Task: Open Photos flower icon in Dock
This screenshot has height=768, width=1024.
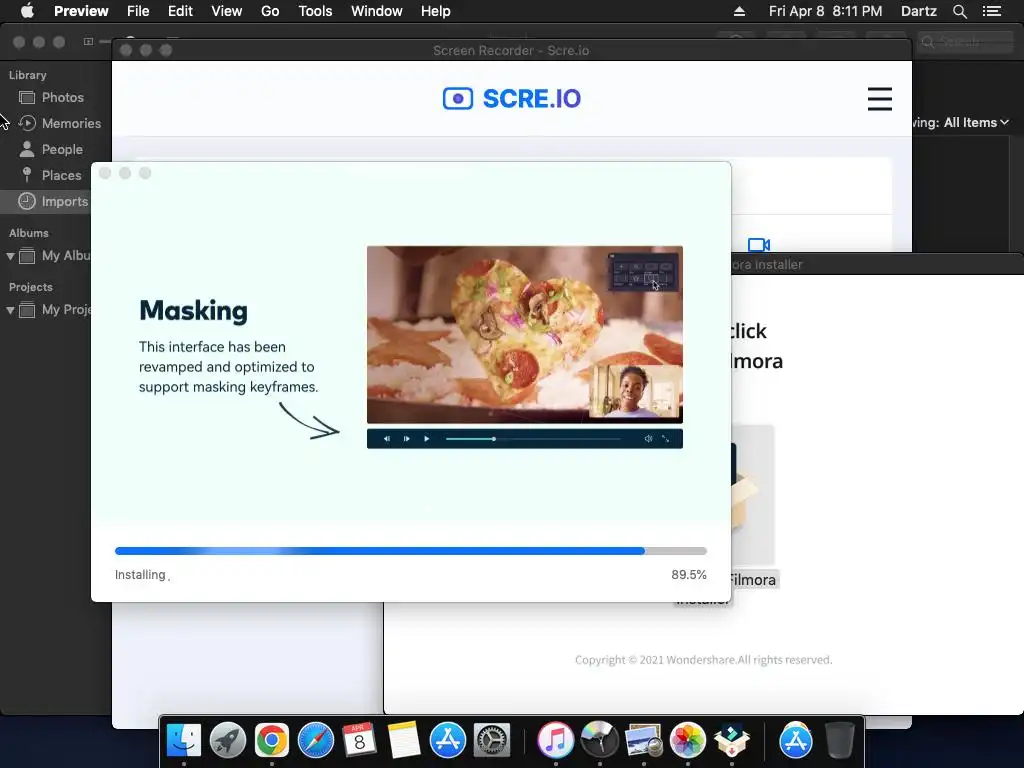Action: pos(688,740)
